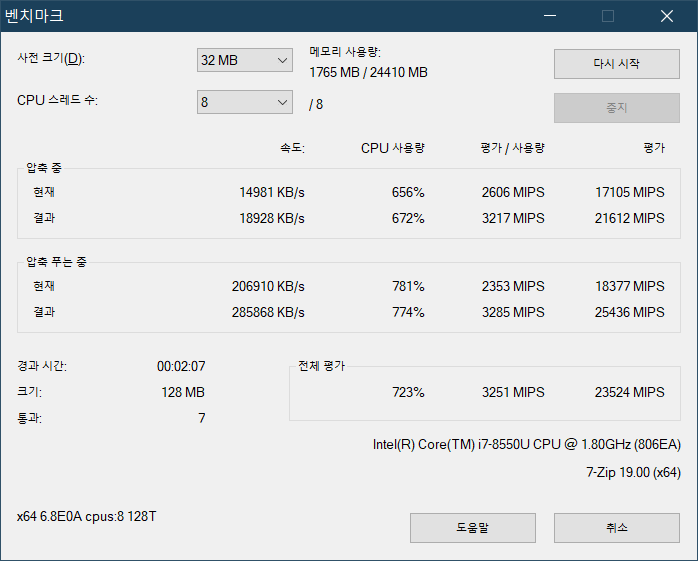Click the 압축 푸는 중 group label
698x561 pixels.
pos(56,262)
